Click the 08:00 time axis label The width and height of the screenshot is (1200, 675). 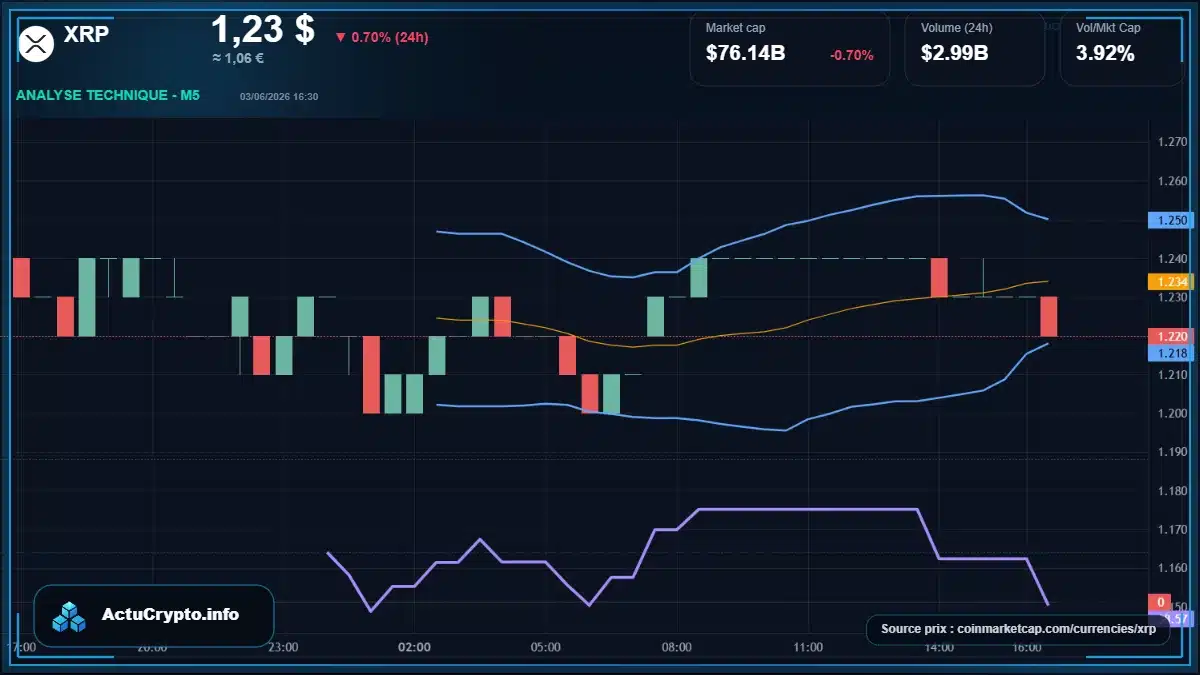tap(677, 647)
